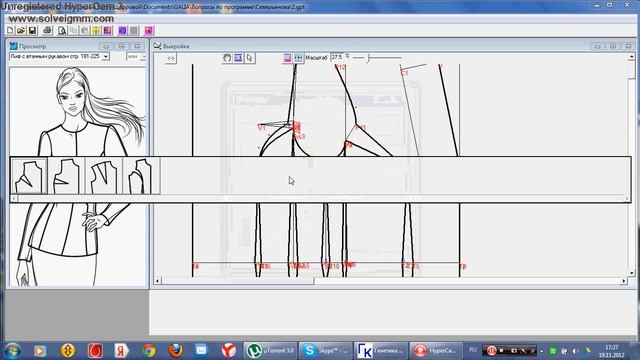Screen dimensions: 640x360
Task: Click the double-arrow toggle button in the pattern panel
Action: pos(171,58)
